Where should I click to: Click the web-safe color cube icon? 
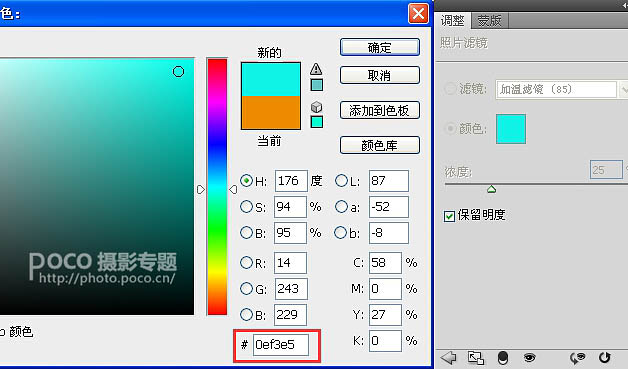pos(316,107)
